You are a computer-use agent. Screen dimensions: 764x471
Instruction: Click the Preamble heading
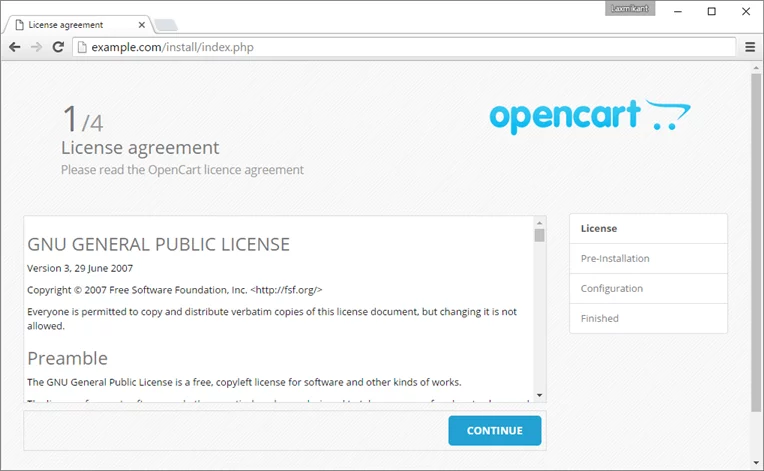[x=67, y=358]
